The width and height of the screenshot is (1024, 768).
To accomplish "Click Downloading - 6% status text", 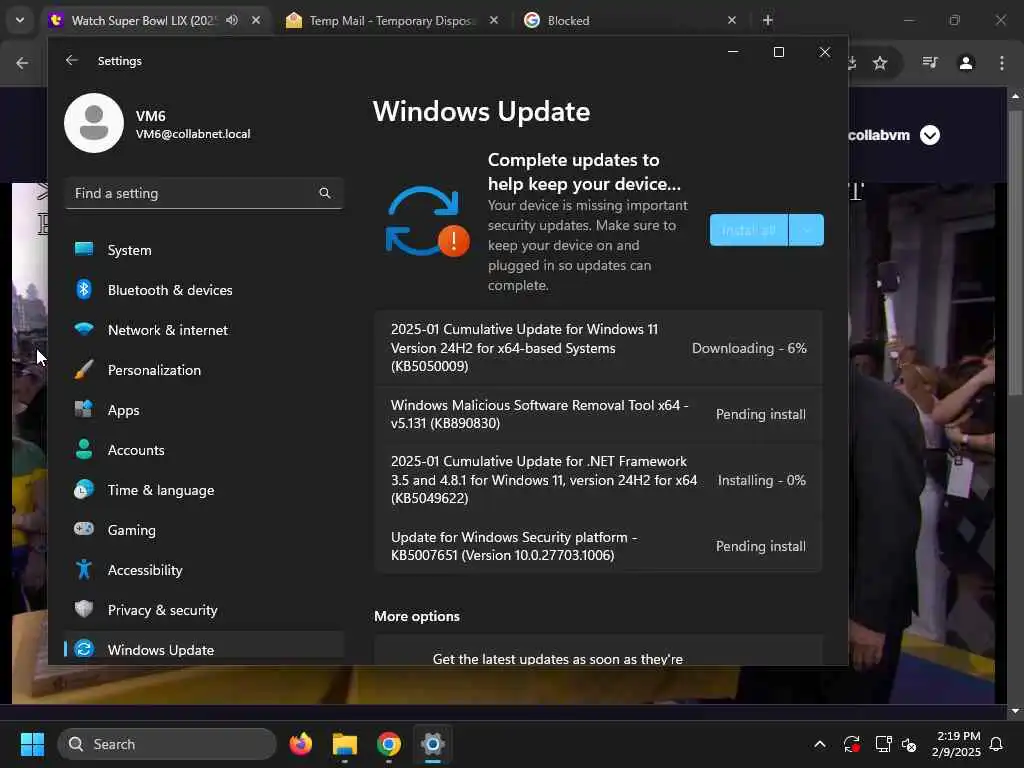I will click(x=749, y=348).
